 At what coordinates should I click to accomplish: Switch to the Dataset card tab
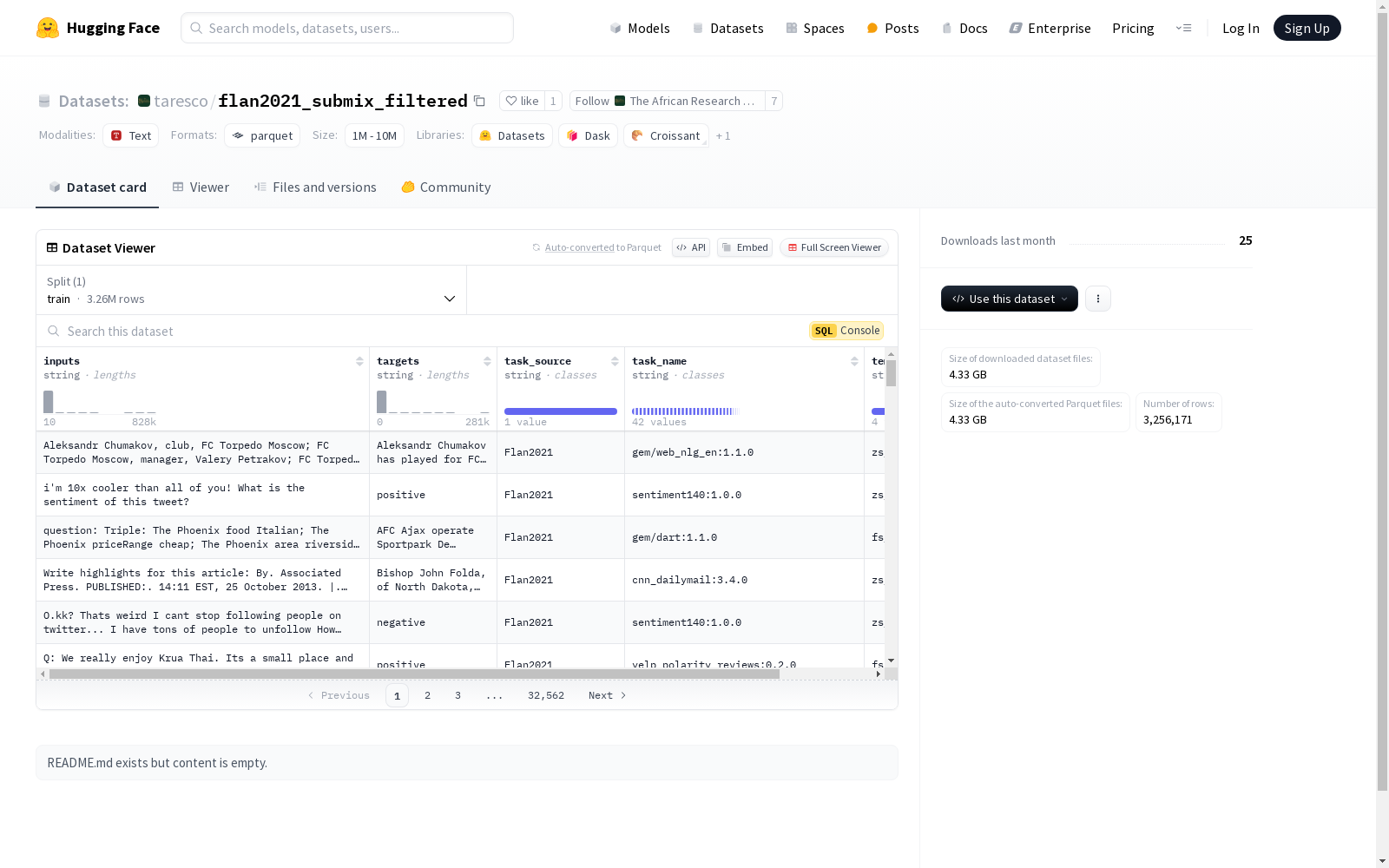pos(97,187)
